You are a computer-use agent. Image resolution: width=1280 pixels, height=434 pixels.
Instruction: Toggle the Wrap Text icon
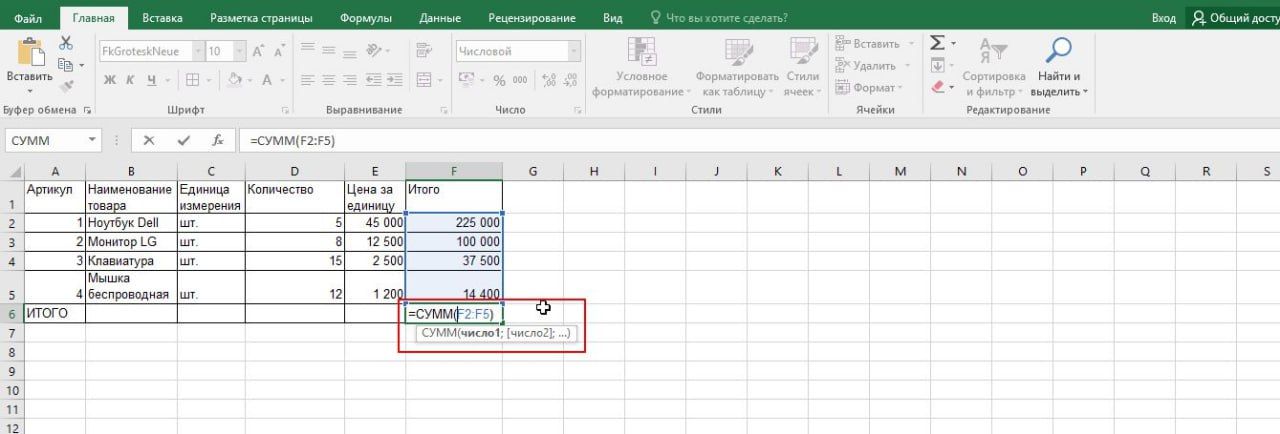coord(426,50)
